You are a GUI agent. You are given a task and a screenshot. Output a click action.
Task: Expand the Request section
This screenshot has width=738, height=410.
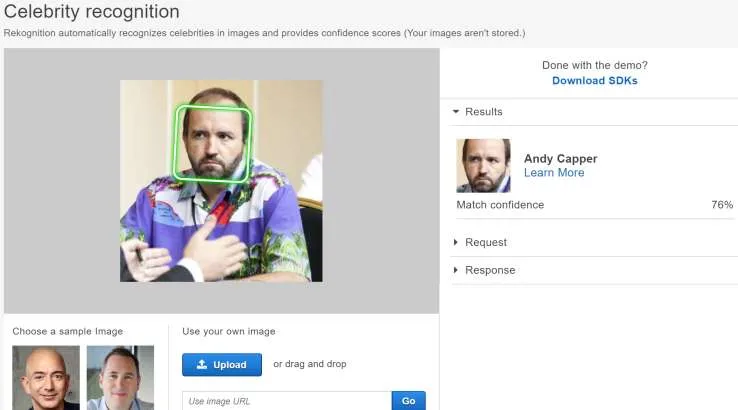pos(456,242)
